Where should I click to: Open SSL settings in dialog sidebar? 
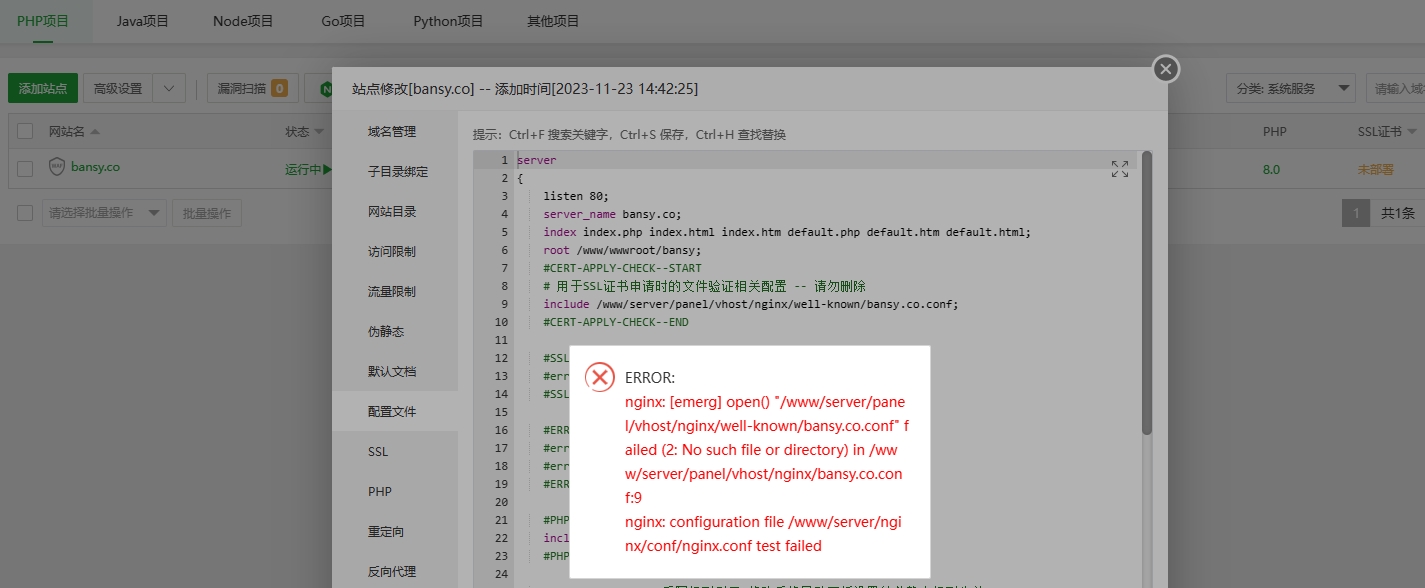point(378,451)
